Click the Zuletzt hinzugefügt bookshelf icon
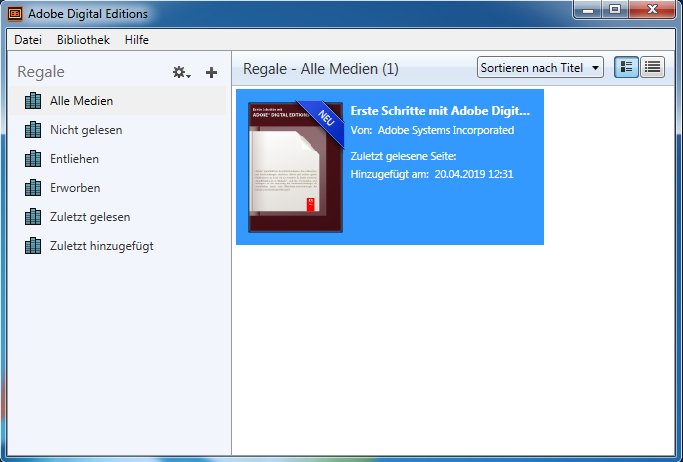683x462 pixels. 33,246
